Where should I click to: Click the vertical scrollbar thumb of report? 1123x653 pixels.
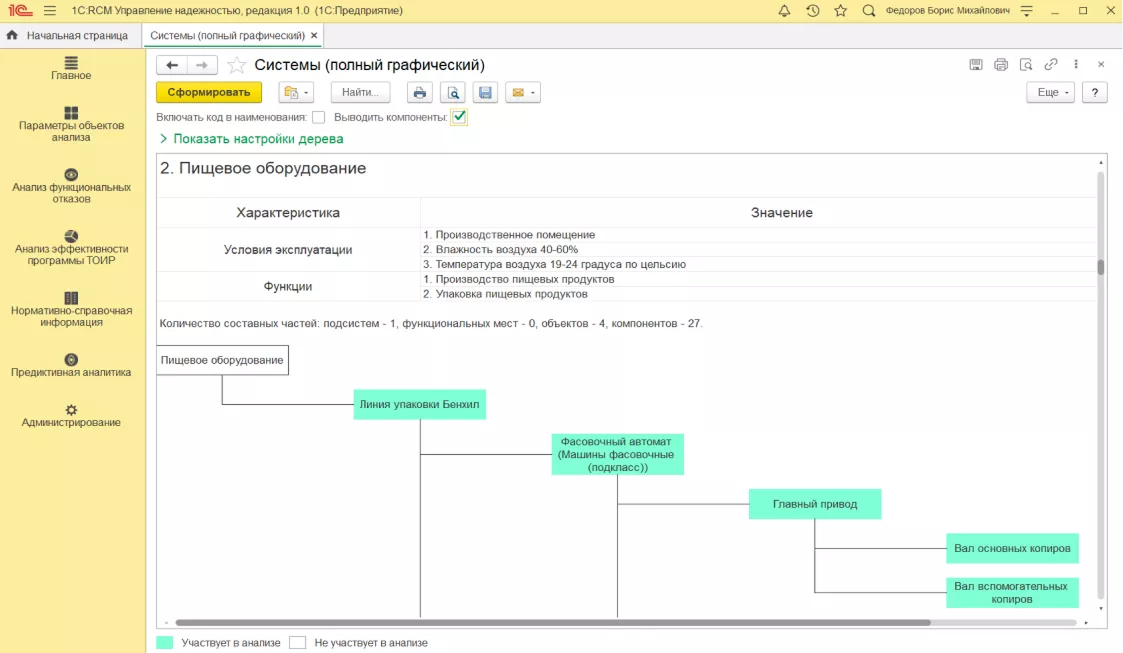point(1101,267)
